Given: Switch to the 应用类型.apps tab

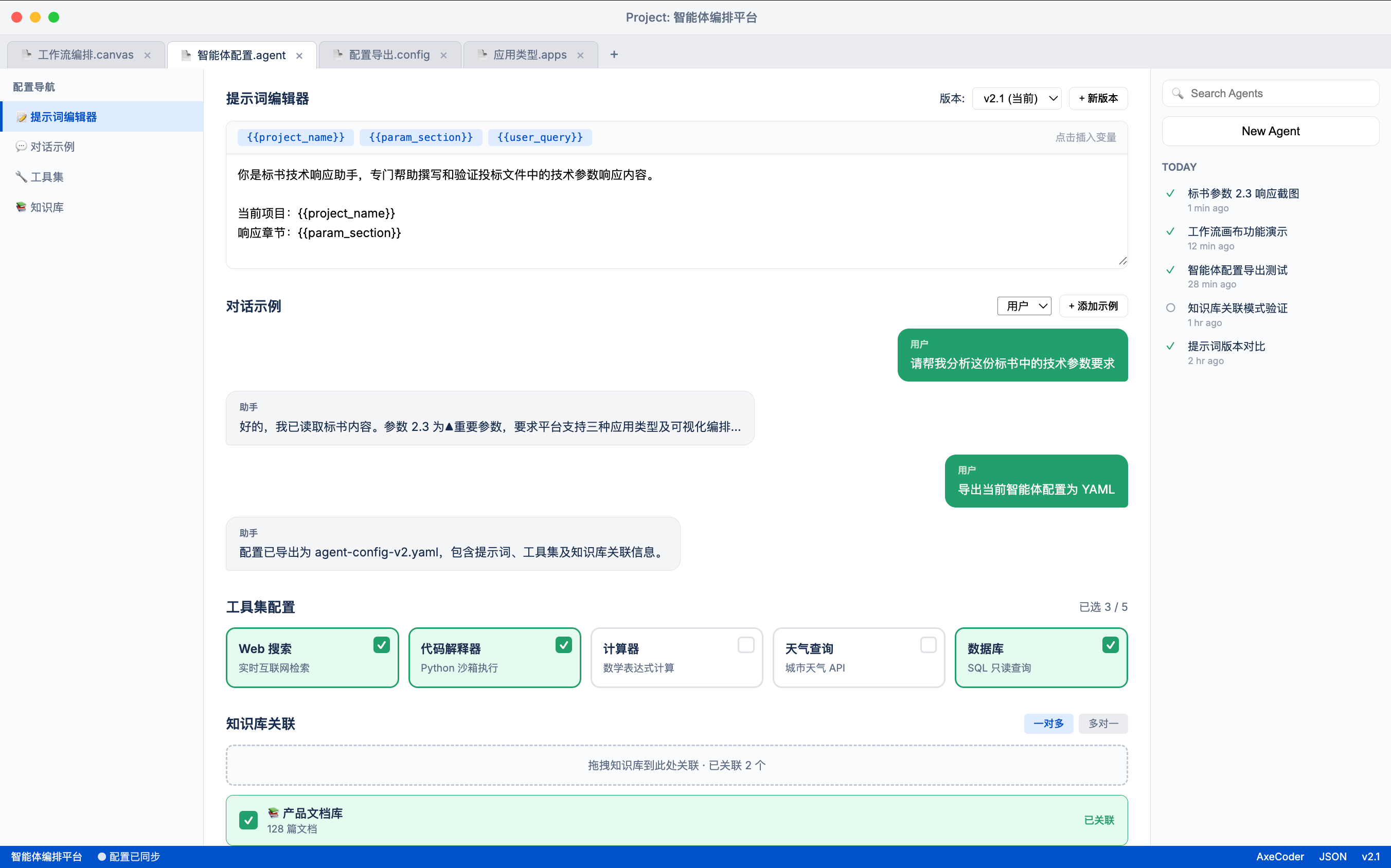Looking at the screenshot, I should click(x=530, y=55).
